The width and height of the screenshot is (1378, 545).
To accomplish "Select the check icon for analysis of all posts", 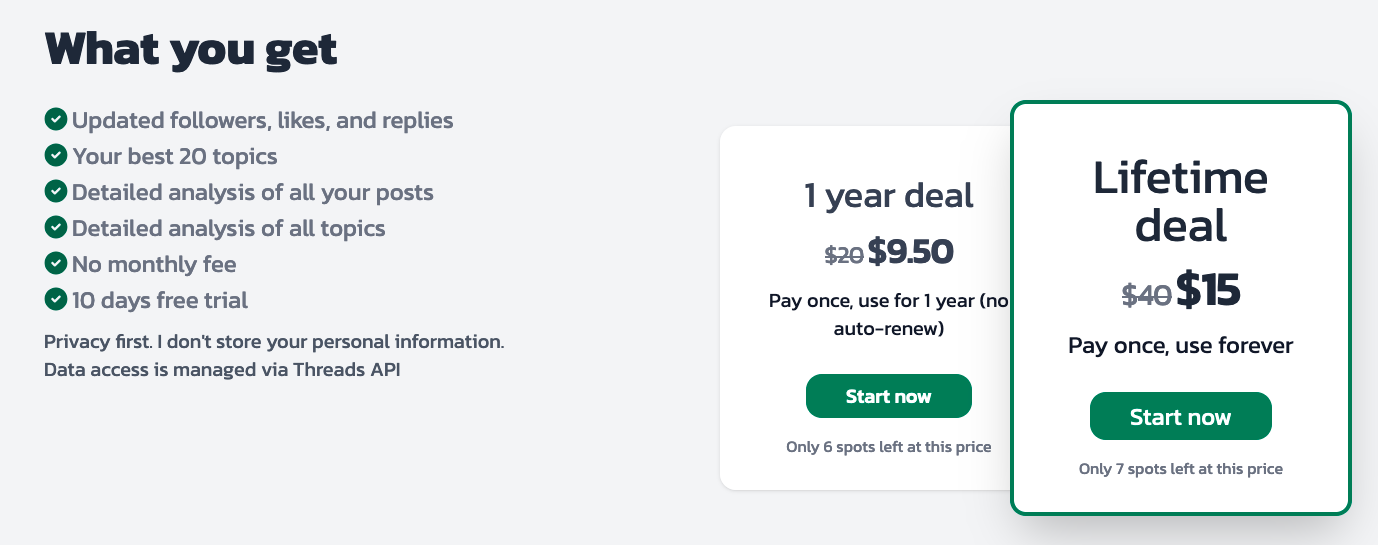I will coord(56,192).
